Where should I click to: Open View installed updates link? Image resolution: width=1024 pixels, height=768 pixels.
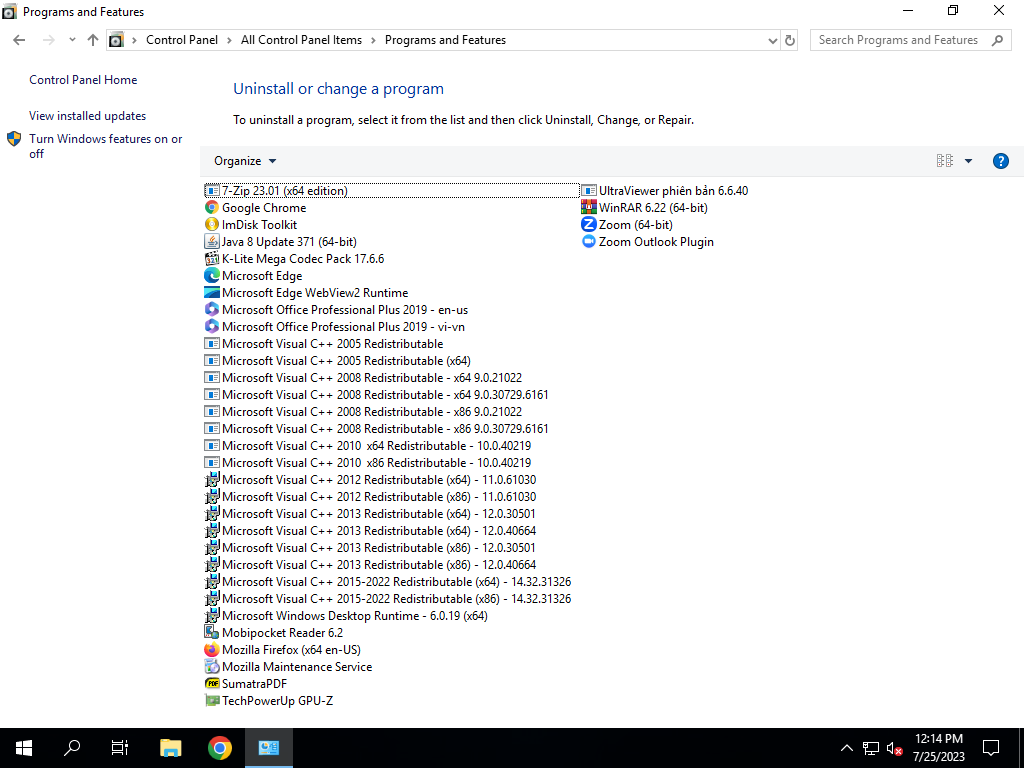88,116
